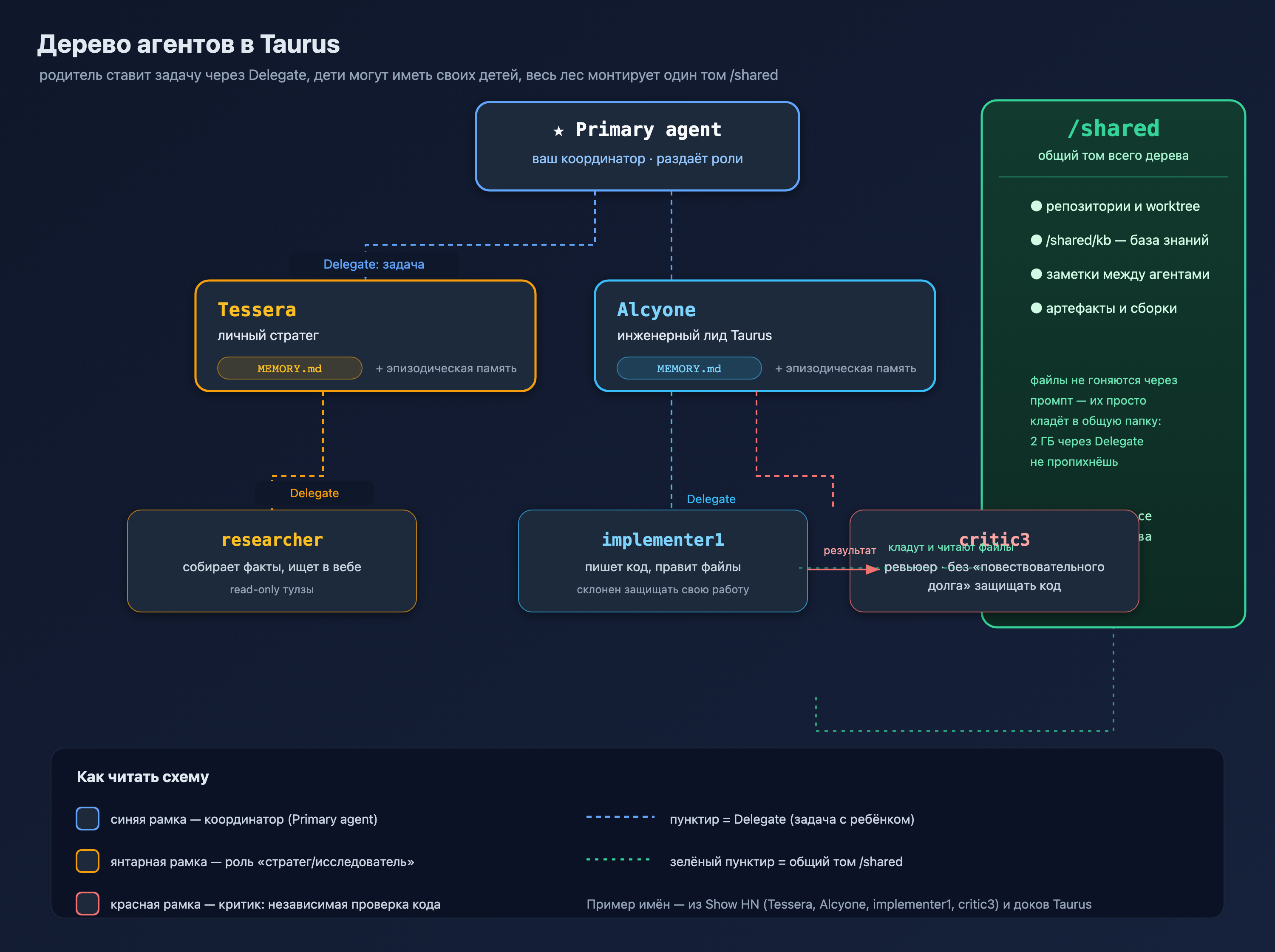The width and height of the screenshot is (1275, 952).
Task: Click the 'репозитории и worktree' list item
Action: pos(1122,206)
